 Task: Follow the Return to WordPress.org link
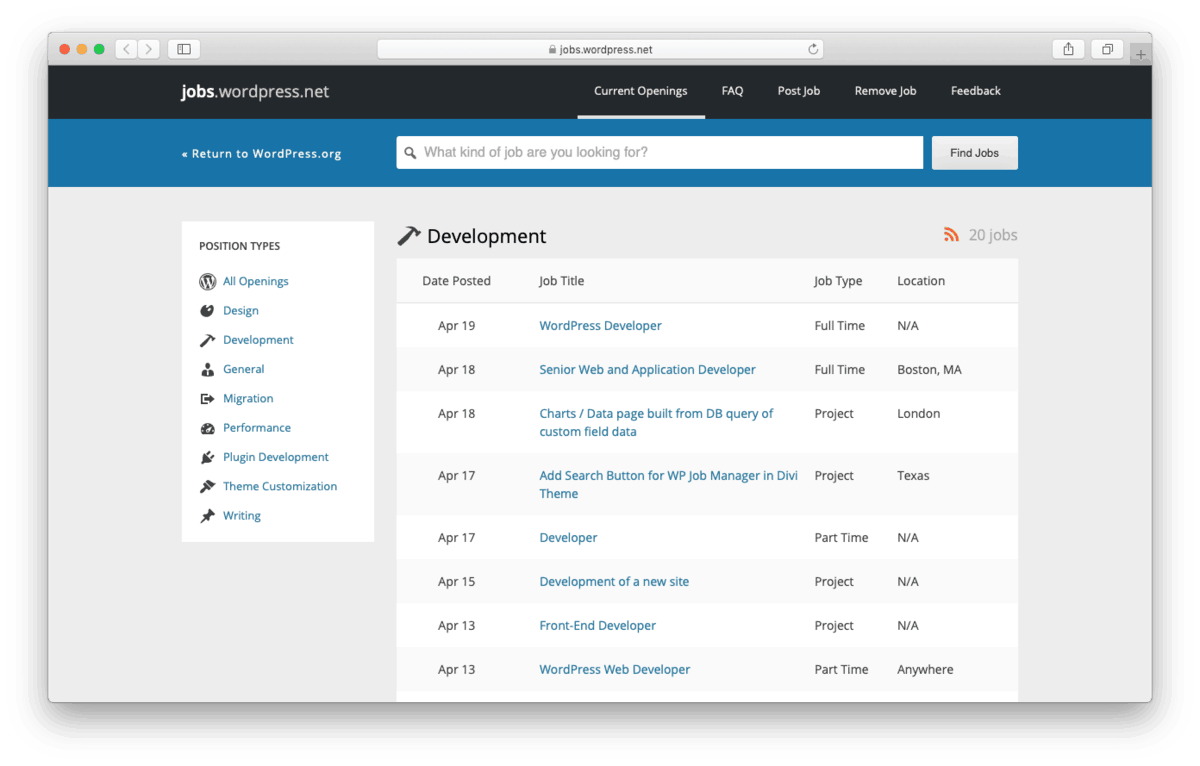[x=262, y=154]
